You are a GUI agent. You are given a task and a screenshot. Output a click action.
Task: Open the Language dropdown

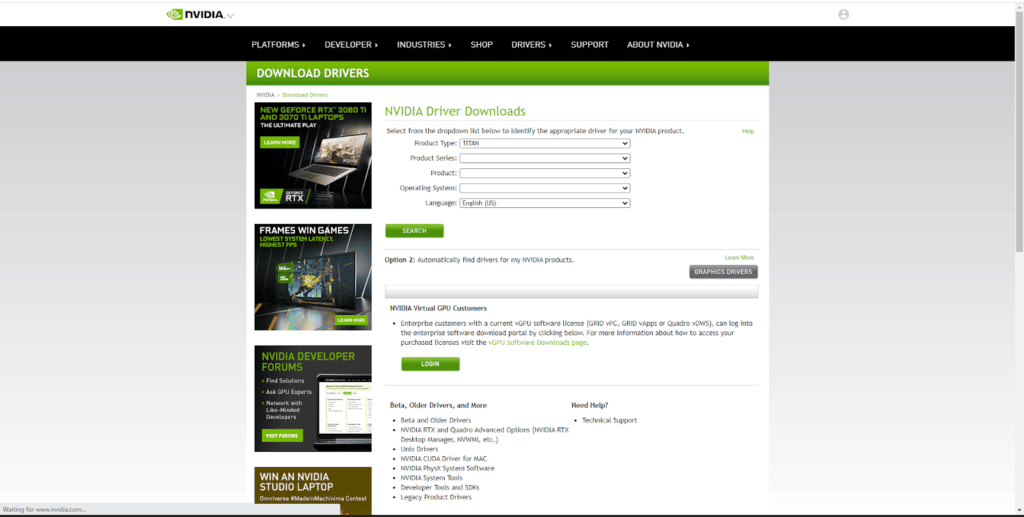point(545,203)
